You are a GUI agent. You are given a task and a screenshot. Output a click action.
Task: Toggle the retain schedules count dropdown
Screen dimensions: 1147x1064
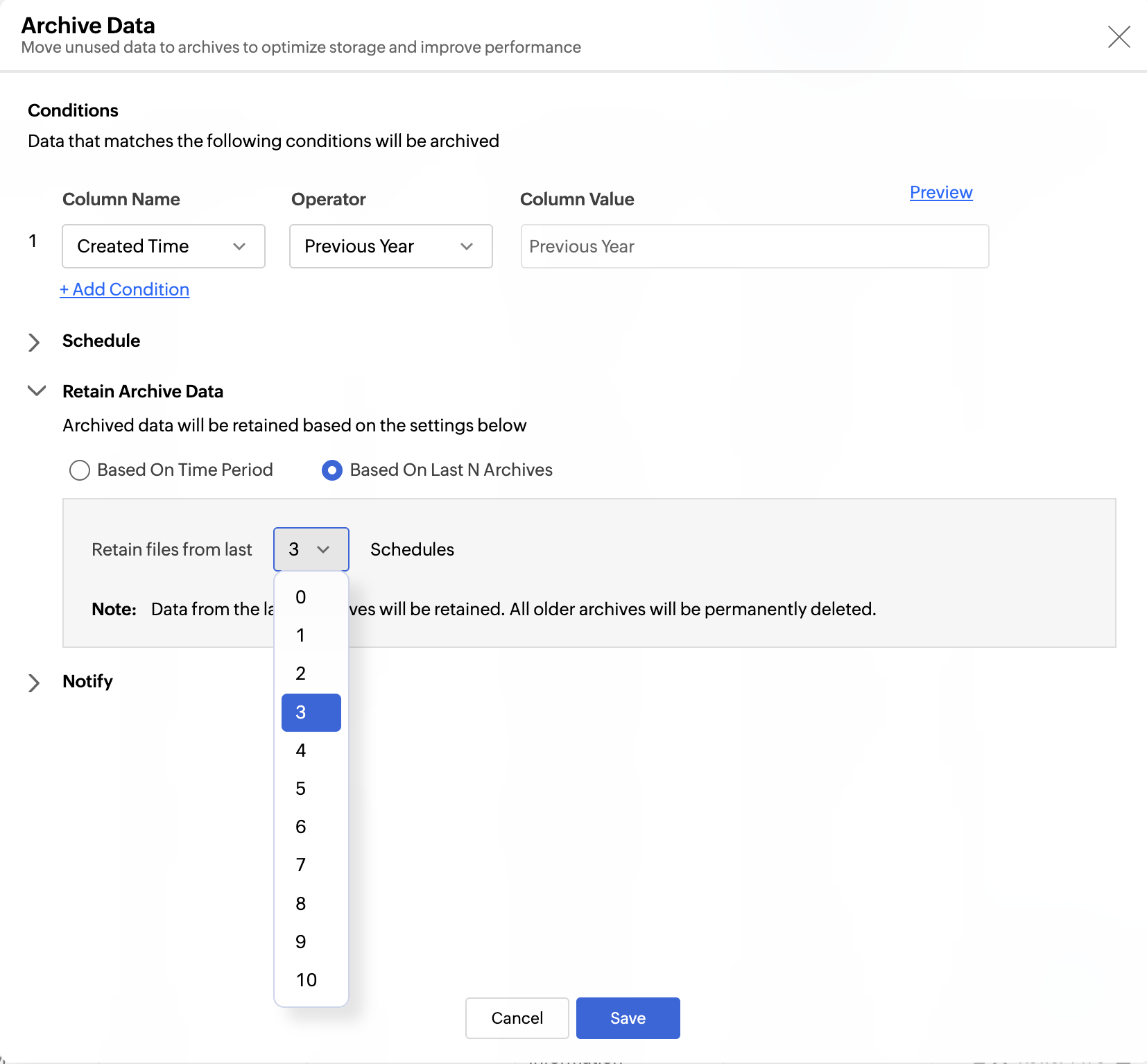311,549
